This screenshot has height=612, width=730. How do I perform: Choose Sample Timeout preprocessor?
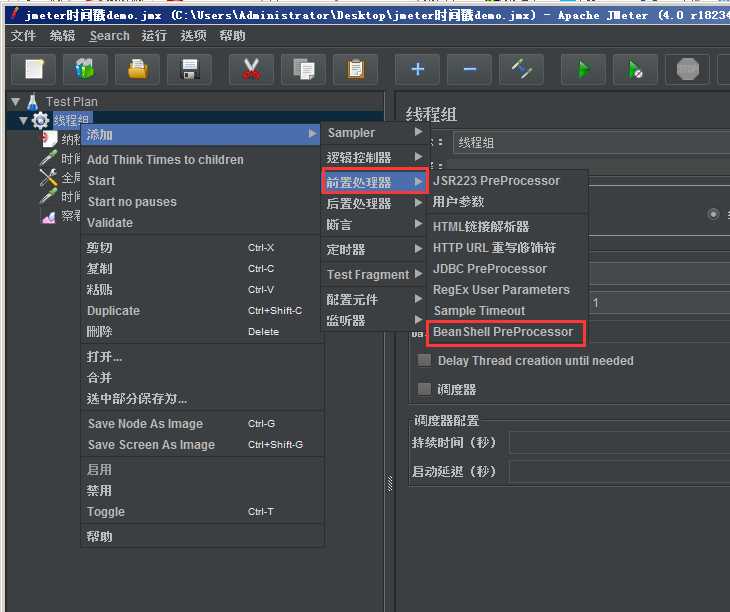(x=507, y=310)
